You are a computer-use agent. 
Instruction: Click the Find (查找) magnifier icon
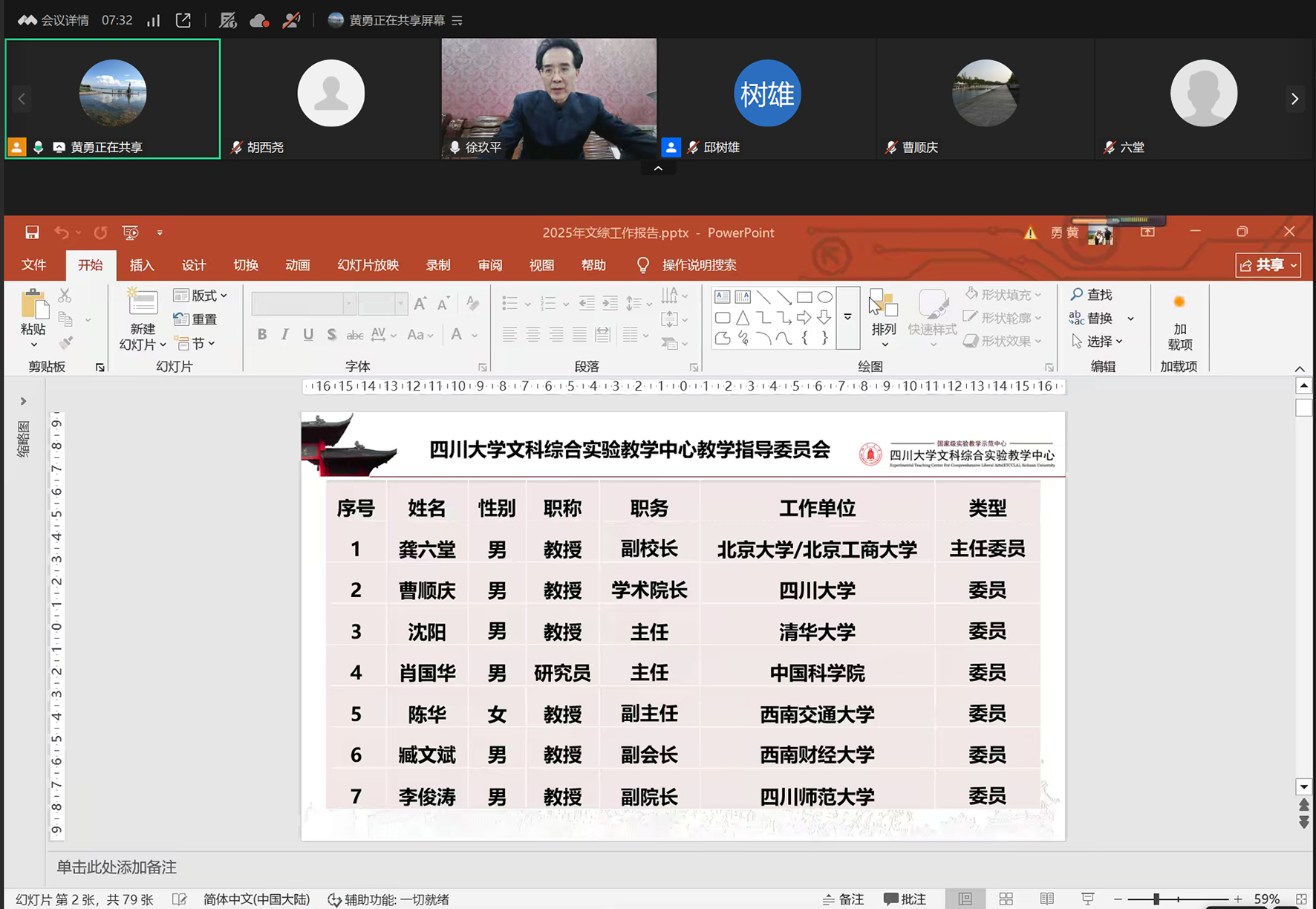(x=1077, y=295)
